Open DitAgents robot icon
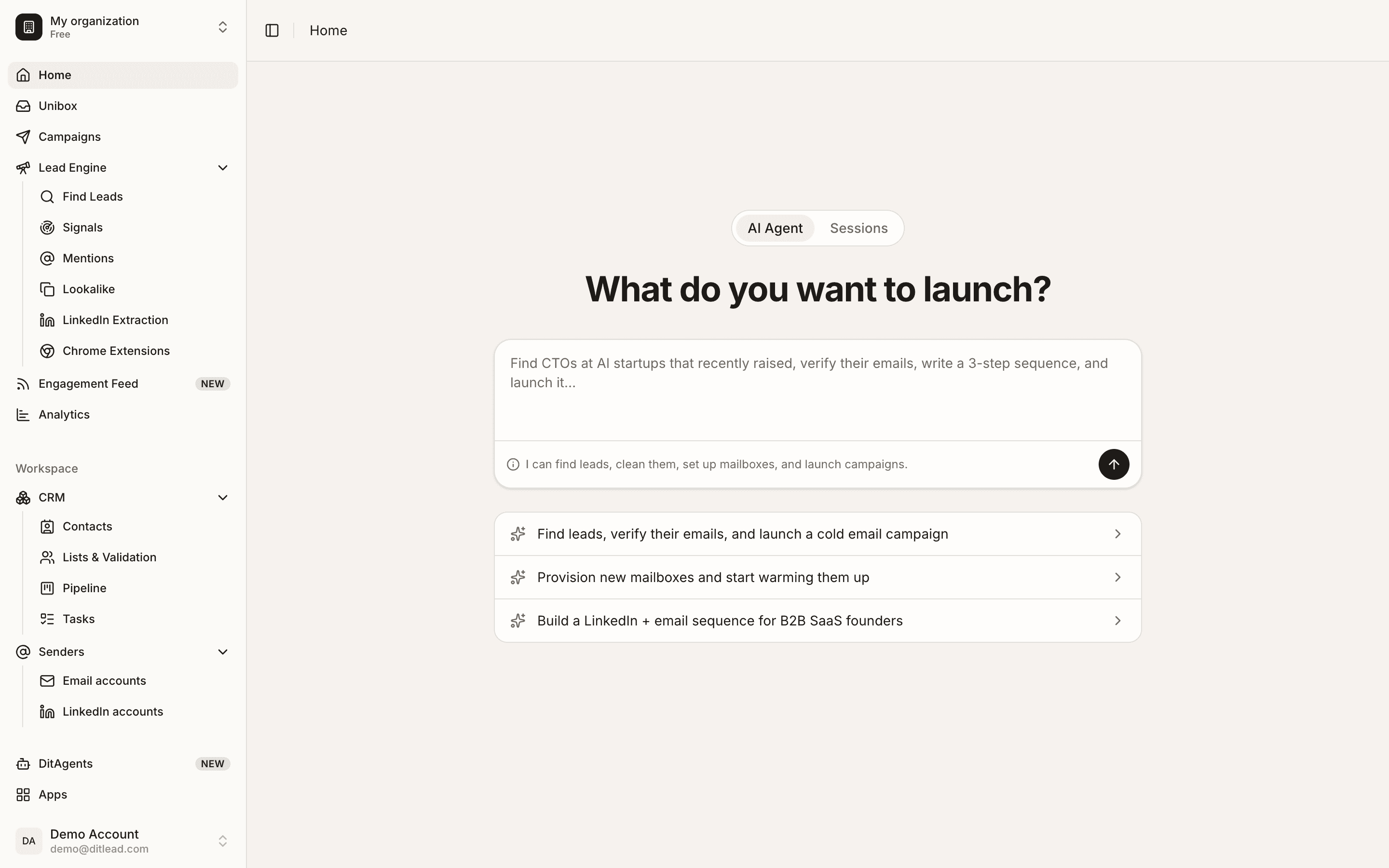This screenshot has height=868, width=1389. [23, 764]
